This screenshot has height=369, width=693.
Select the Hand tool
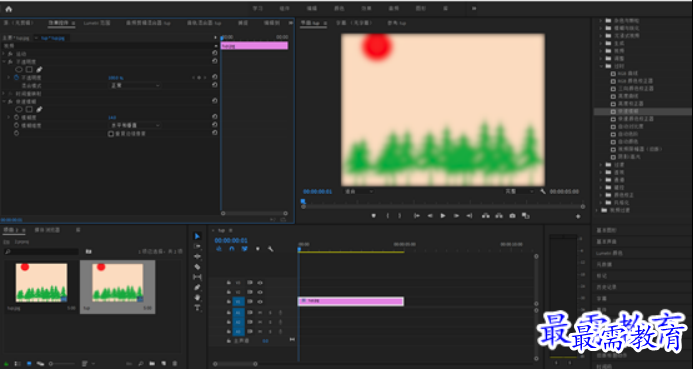197,297
